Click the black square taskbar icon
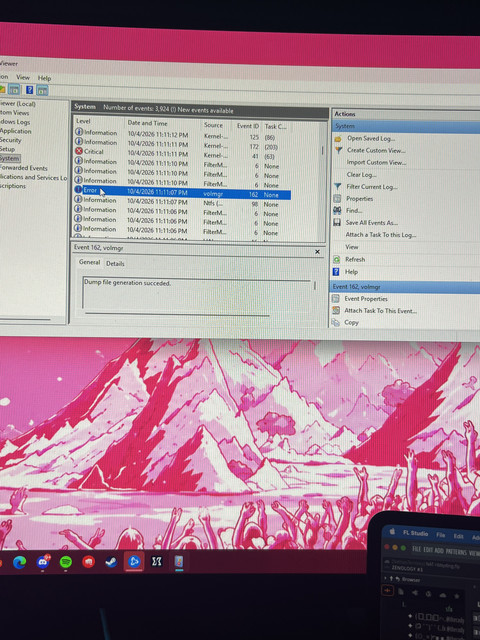Screen dimensions: 480x640 [x=156, y=562]
